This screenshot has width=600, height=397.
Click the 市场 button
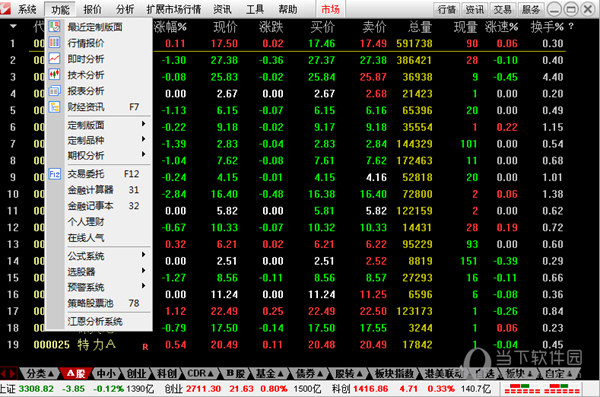pos(330,9)
